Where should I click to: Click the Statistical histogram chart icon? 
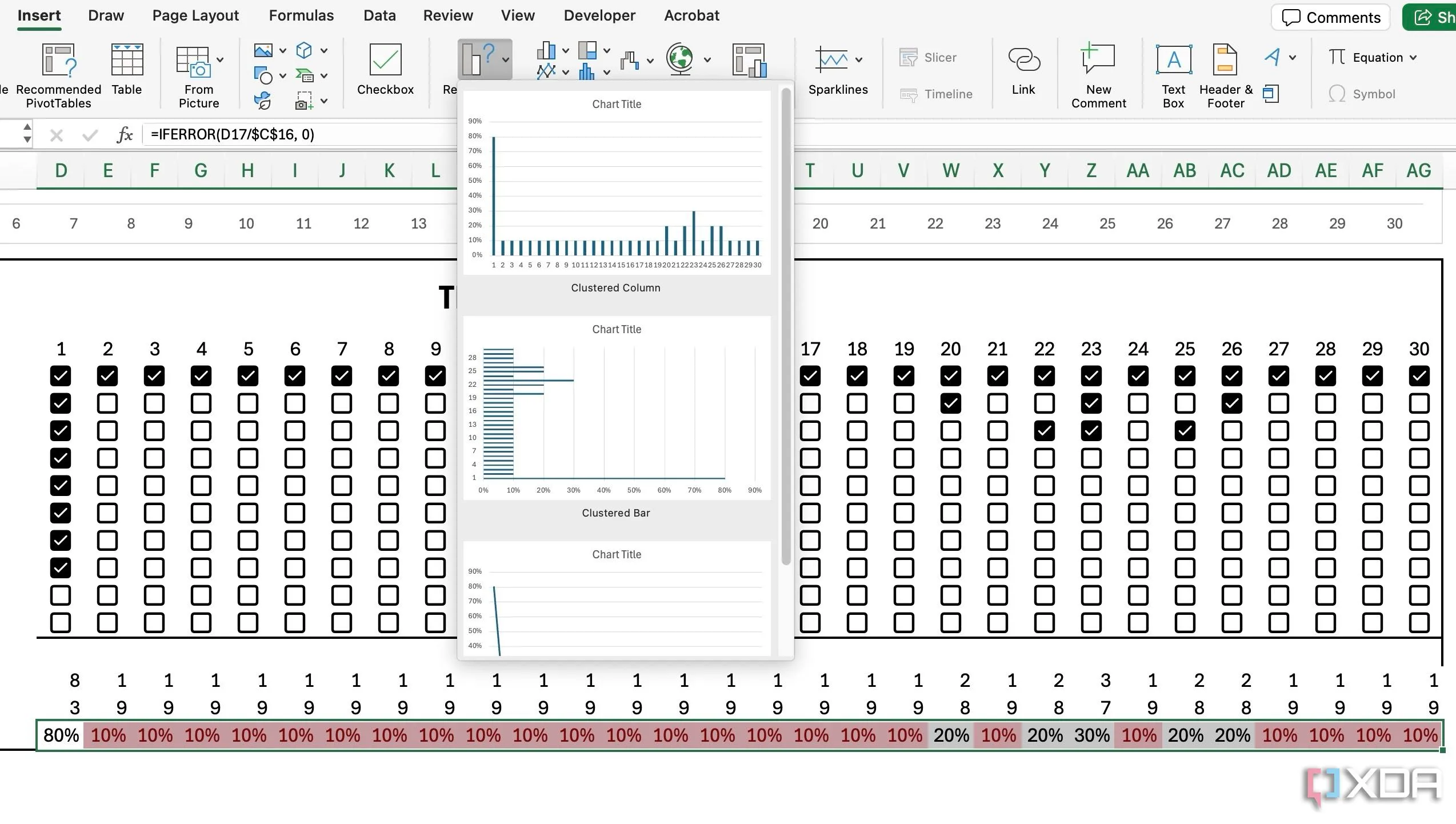587,71
